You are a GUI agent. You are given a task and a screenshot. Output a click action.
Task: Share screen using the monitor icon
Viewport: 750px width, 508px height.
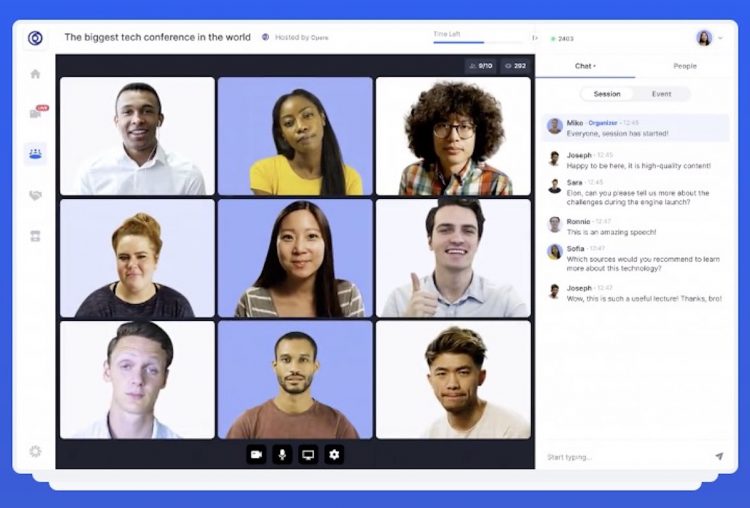[x=308, y=455]
